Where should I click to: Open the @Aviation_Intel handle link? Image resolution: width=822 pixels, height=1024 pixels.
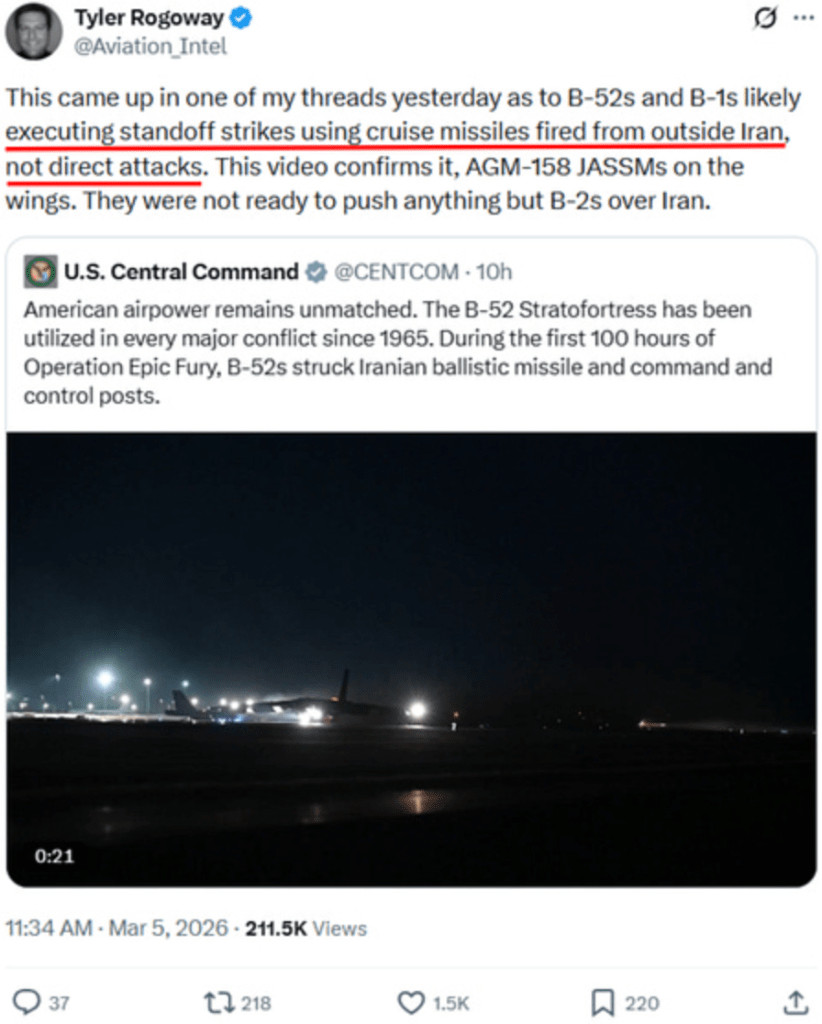pos(152,45)
